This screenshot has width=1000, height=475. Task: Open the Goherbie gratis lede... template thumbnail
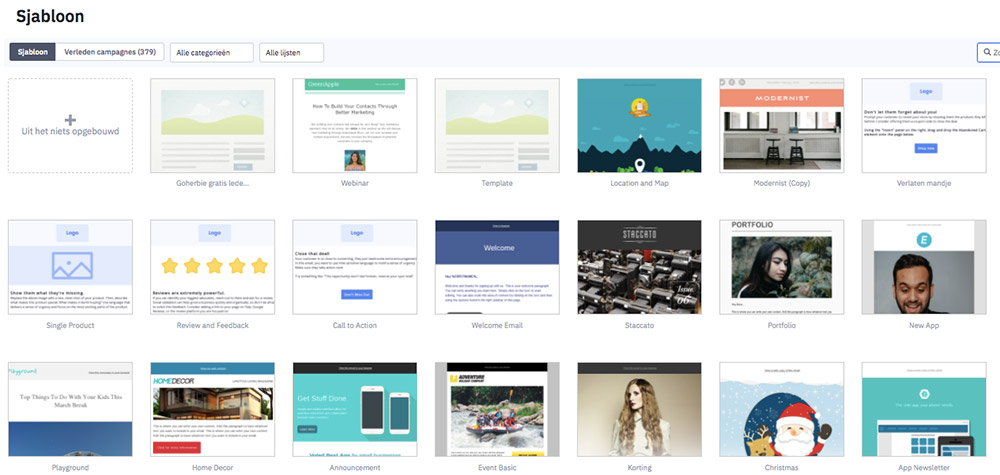click(x=212, y=126)
